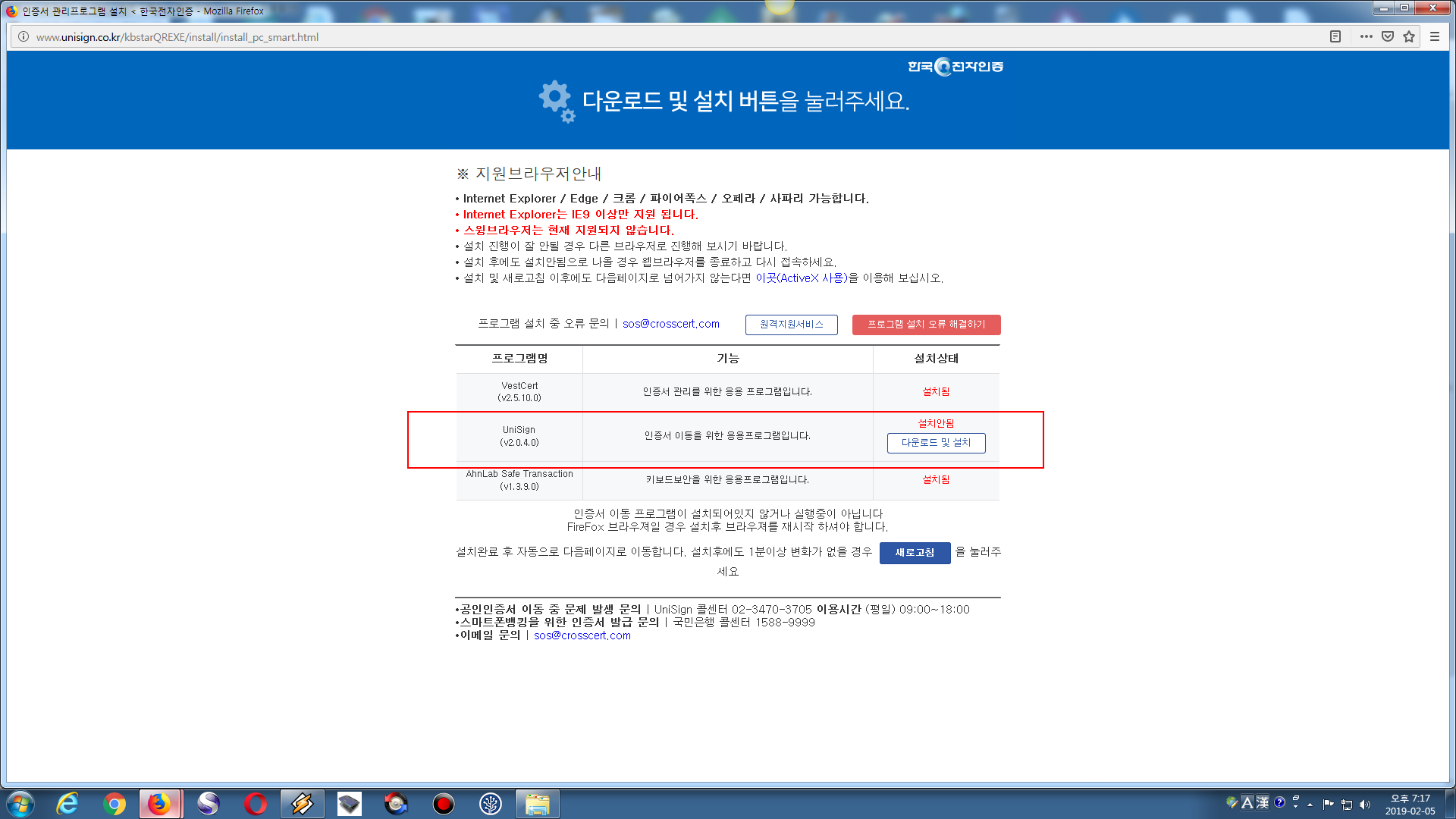Click the 한국전자인증 logo in the blue banner

point(955,67)
